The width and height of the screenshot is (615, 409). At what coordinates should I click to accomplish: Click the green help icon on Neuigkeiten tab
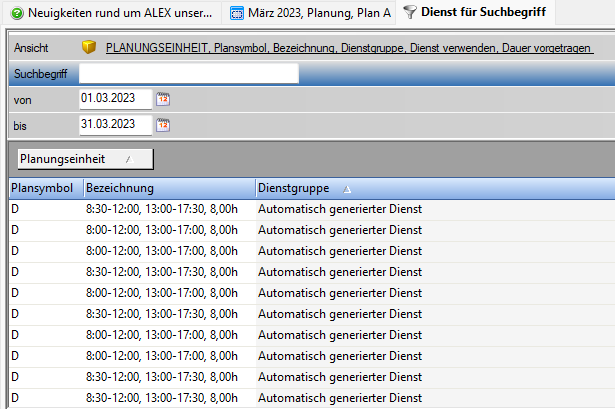pyautogui.click(x=17, y=14)
